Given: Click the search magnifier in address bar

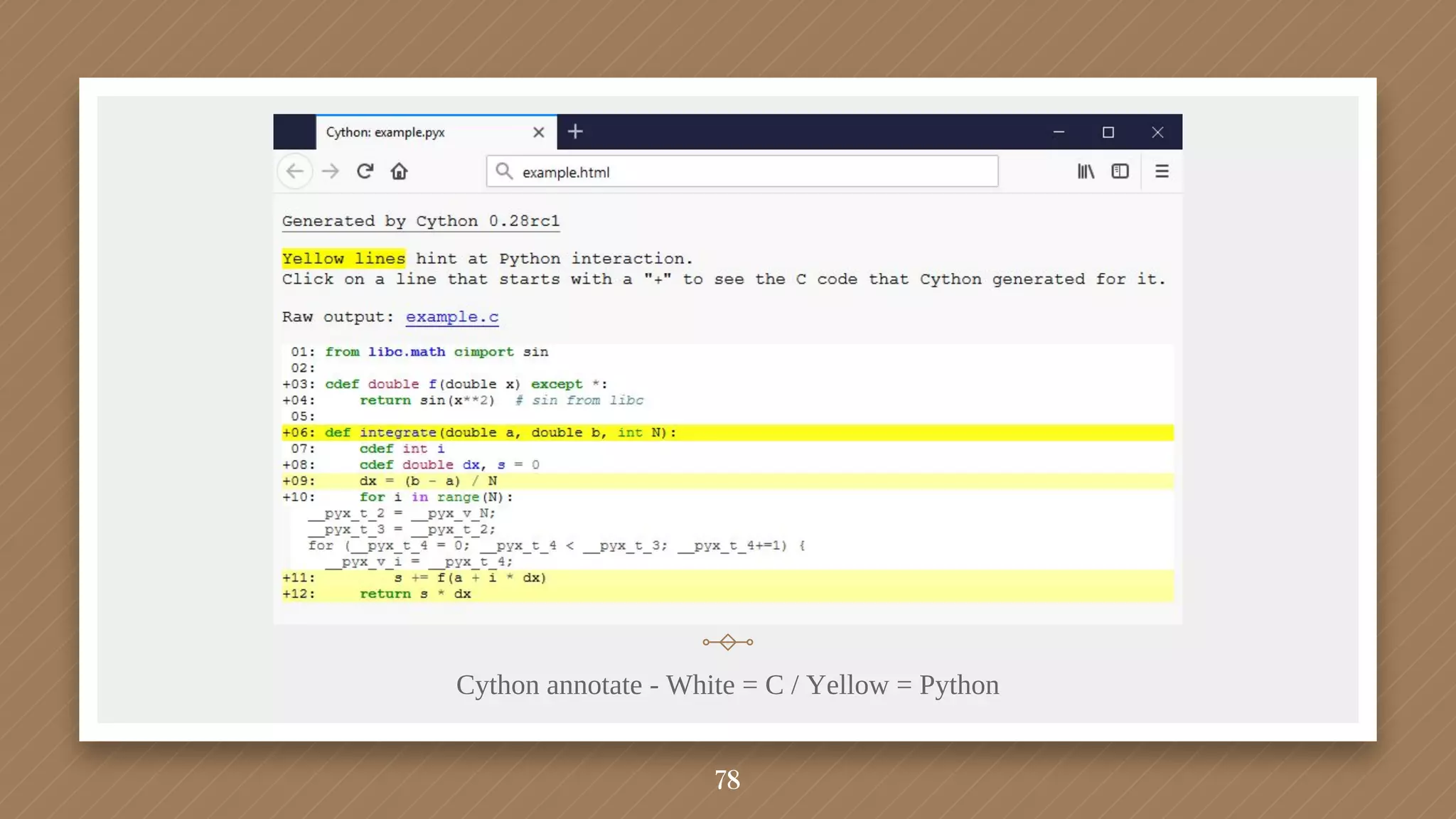Looking at the screenshot, I should coord(504,171).
